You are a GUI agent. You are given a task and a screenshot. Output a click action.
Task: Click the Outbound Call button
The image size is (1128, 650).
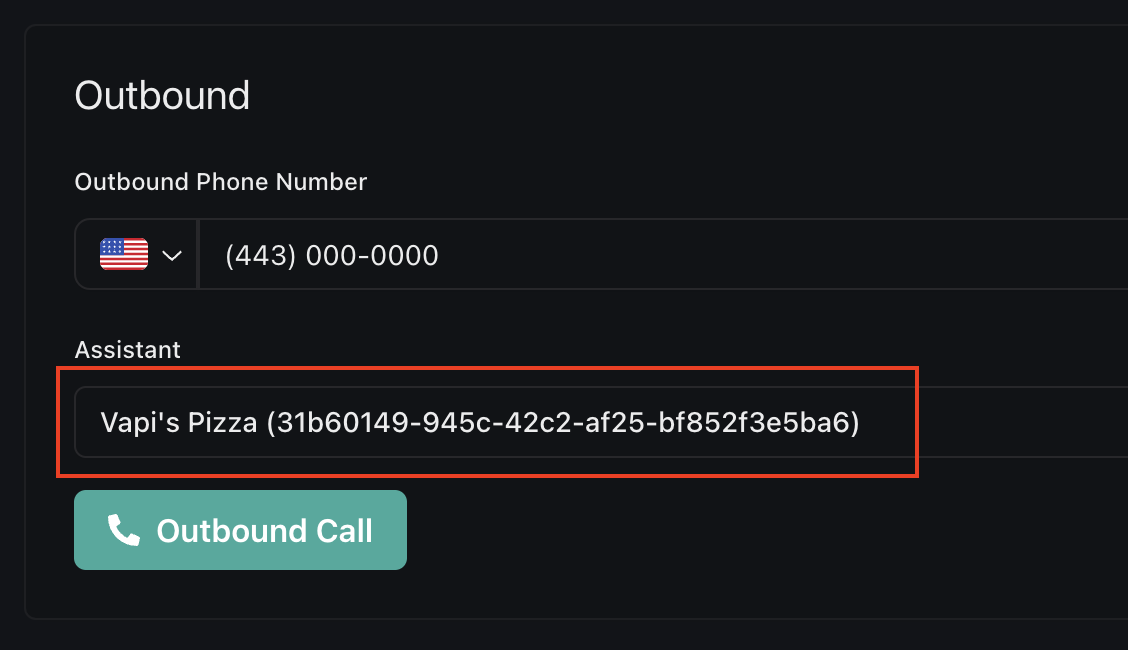click(x=240, y=530)
